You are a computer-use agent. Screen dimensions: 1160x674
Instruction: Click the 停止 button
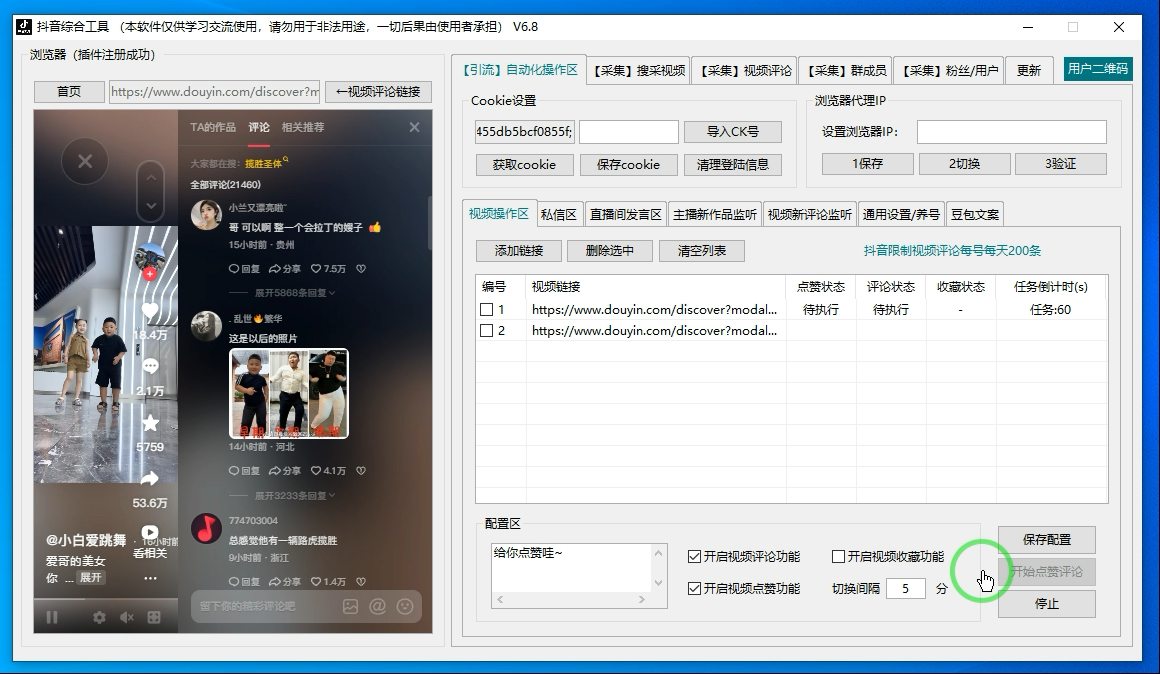pyautogui.click(x=1046, y=604)
